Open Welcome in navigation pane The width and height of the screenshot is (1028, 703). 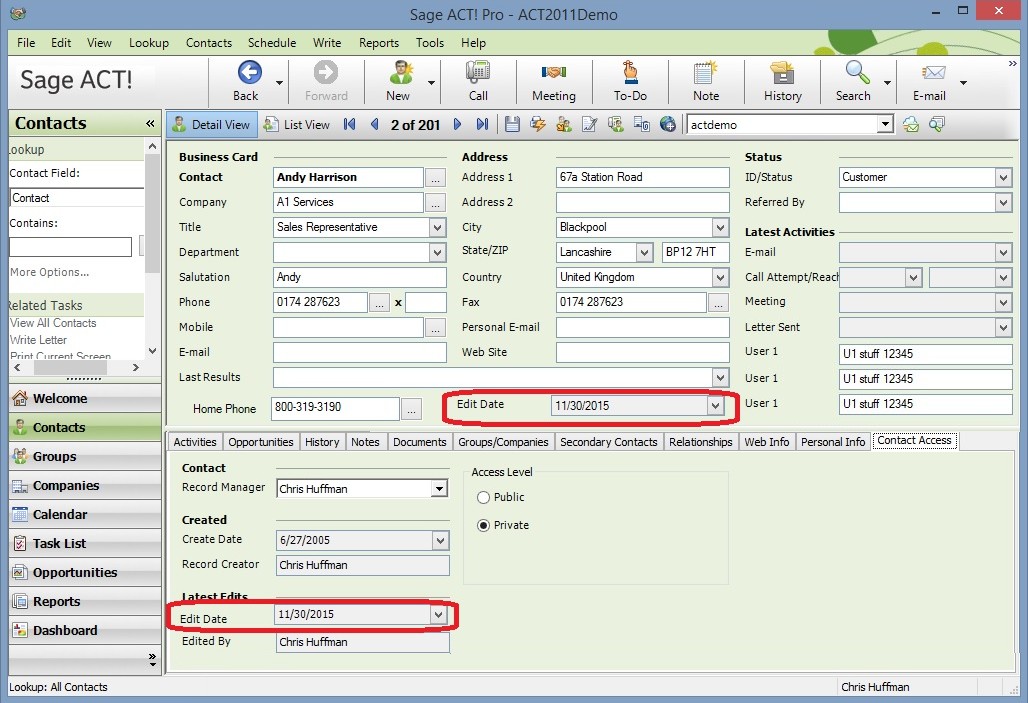85,398
